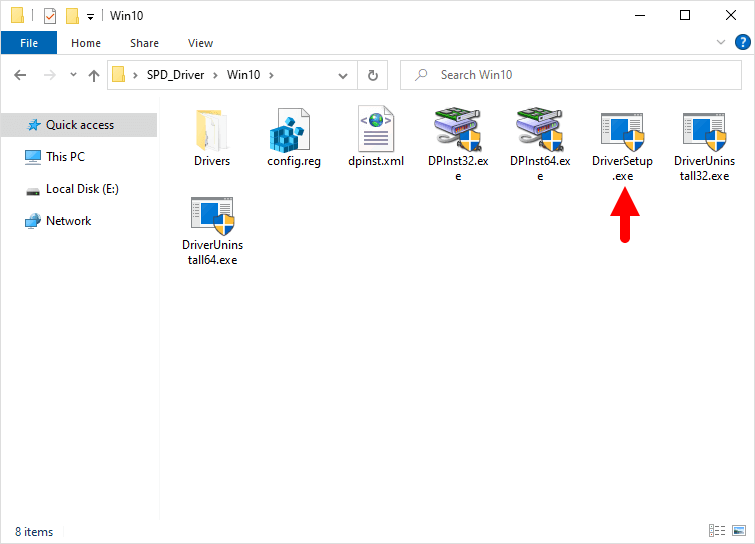Select the DriverUninstall32.exe icon
This screenshot has width=755, height=544.
coord(704,132)
